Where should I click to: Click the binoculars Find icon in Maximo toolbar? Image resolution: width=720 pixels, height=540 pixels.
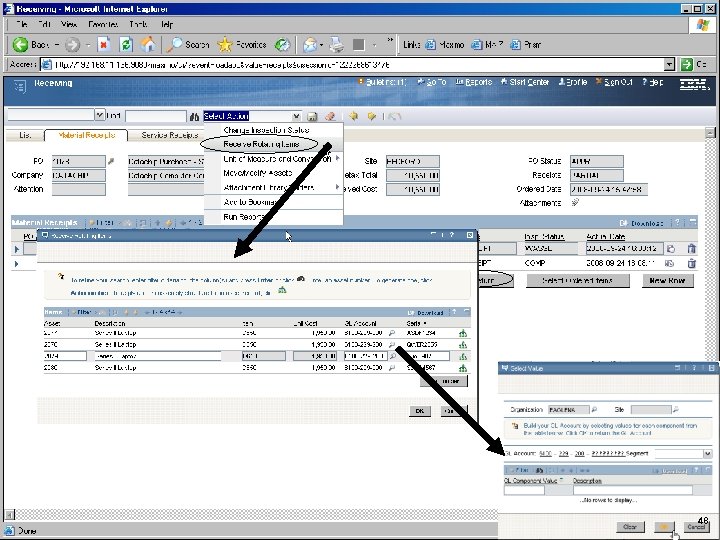[194, 117]
